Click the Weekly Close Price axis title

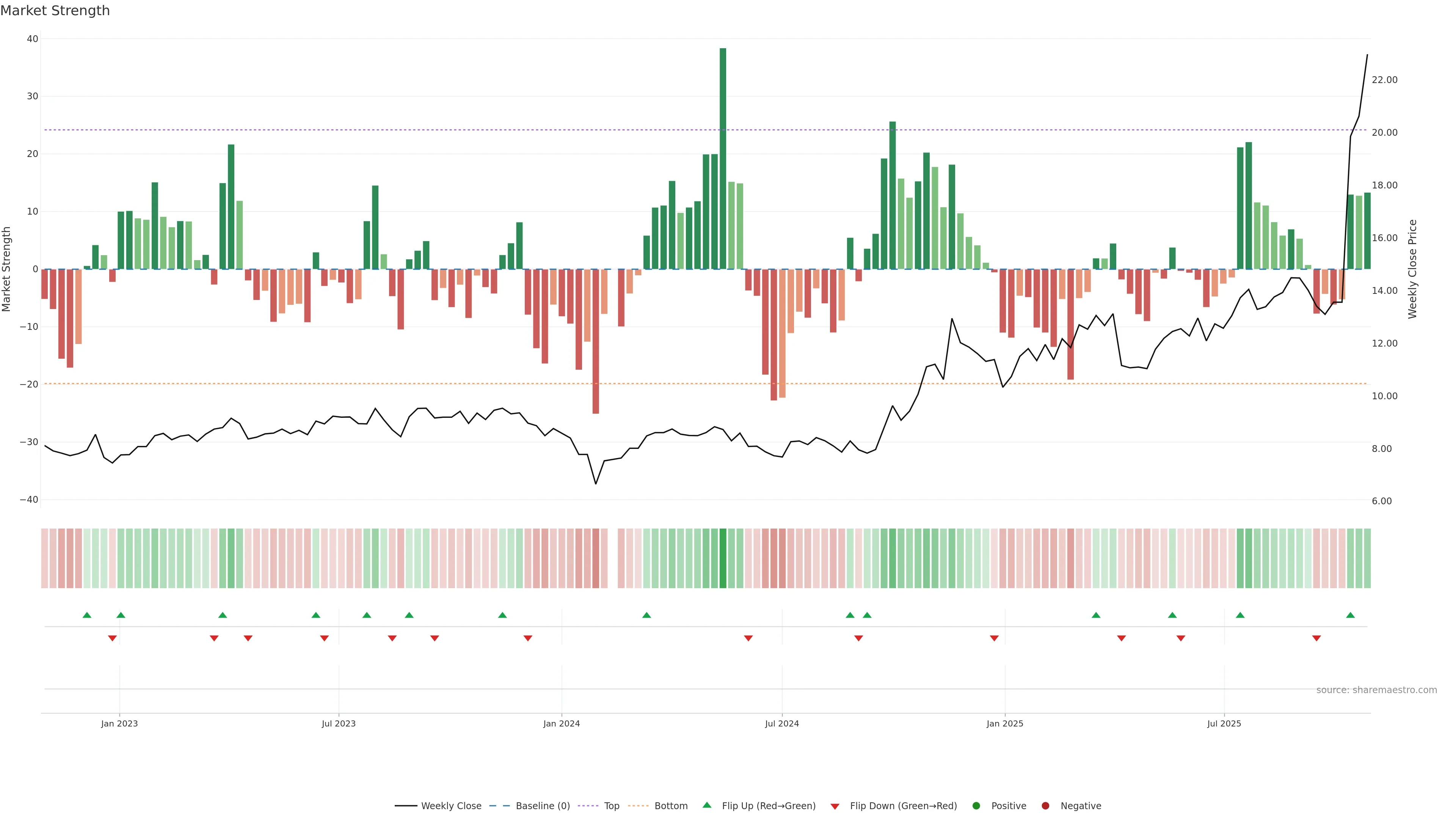pyautogui.click(x=1412, y=269)
